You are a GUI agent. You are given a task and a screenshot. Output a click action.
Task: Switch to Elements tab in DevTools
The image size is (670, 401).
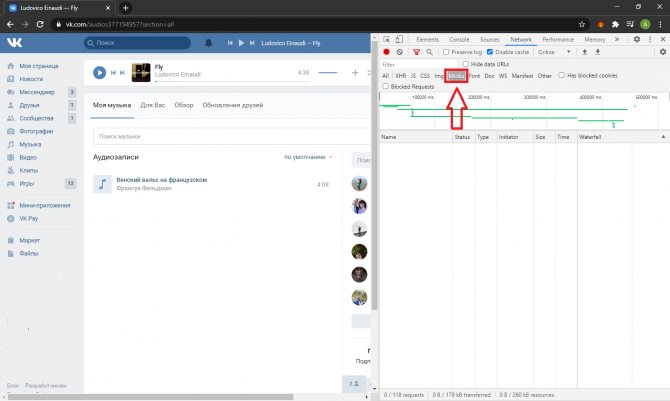tap(427, 39)
